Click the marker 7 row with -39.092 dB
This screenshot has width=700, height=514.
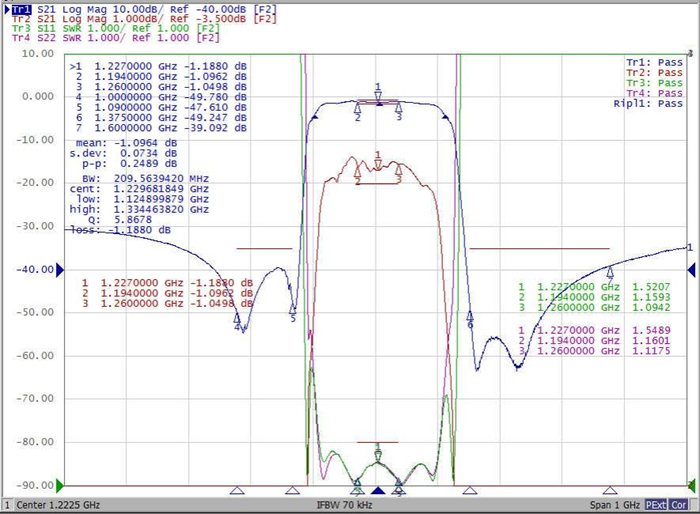tap(161, 128)
